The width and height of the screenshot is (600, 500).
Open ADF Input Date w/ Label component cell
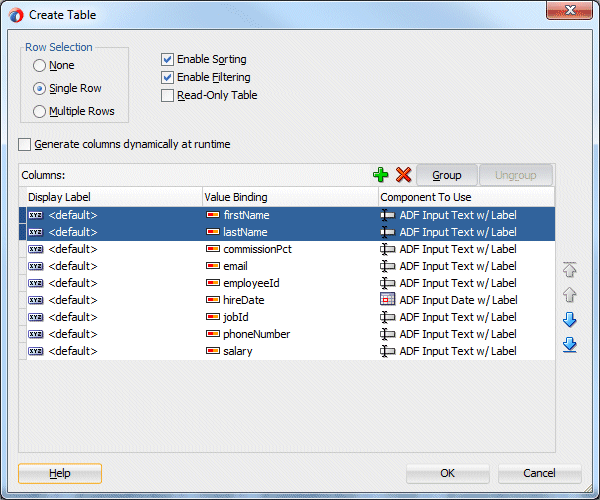466,300
